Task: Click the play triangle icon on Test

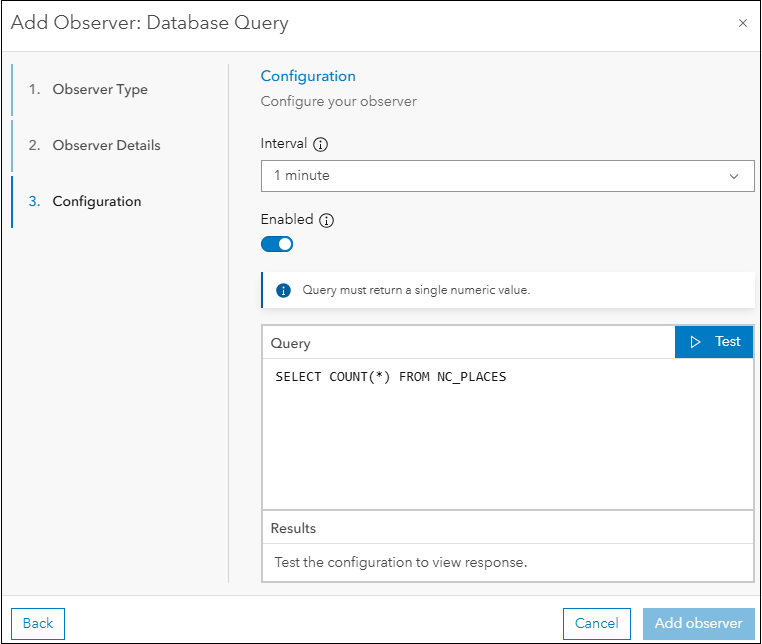Action: tap(696, 342)
